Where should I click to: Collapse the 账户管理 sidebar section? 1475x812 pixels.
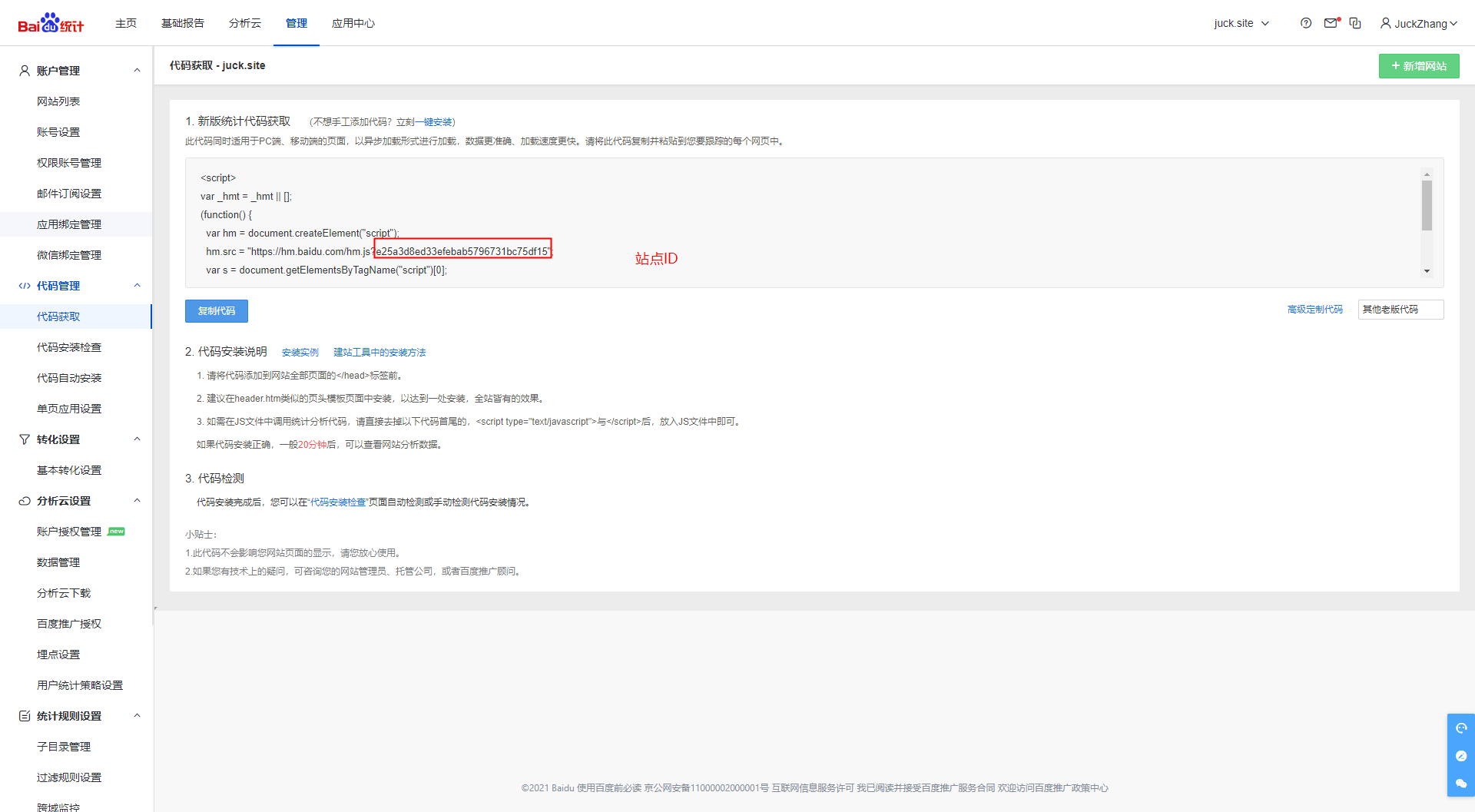click(137, 71)
